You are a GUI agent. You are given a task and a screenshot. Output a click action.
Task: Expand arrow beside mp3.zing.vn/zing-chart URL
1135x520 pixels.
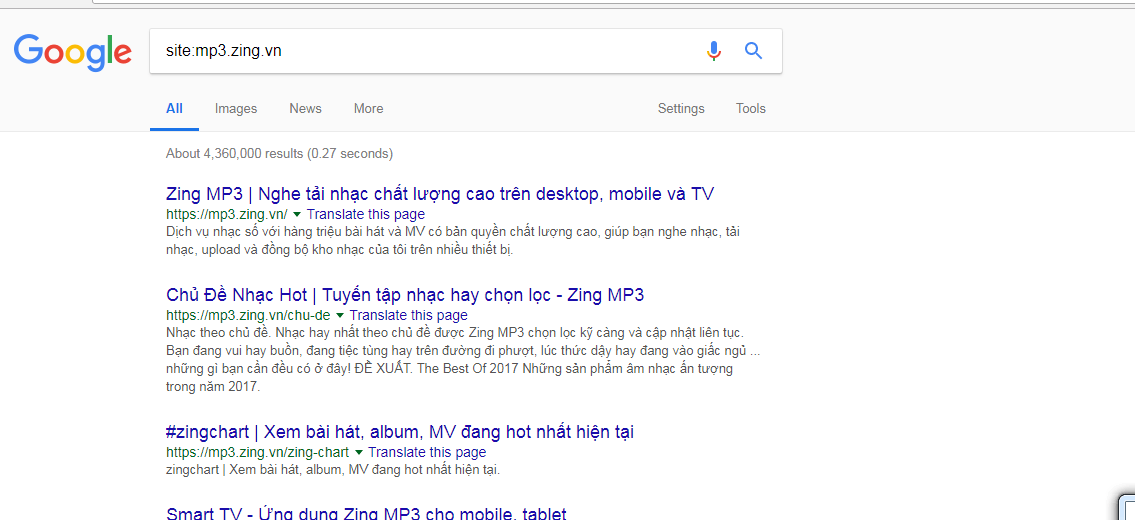(x=358, y=453)
